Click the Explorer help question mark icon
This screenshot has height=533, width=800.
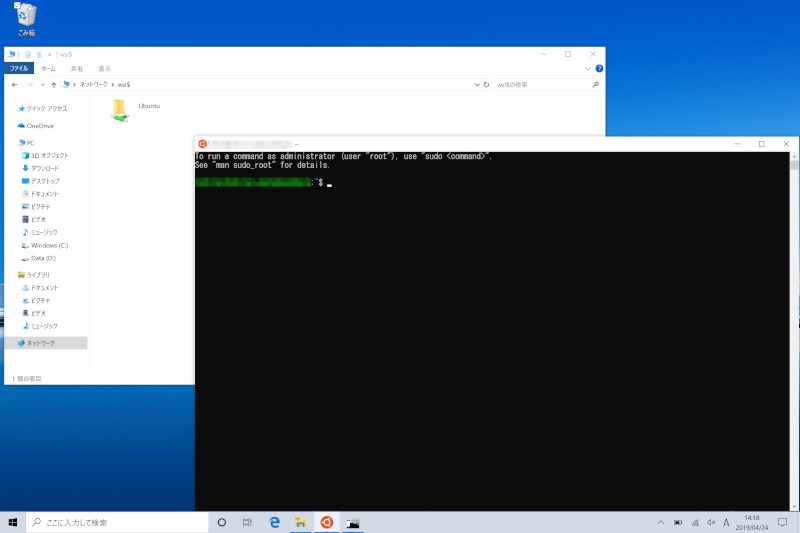[x=599, y=68]
